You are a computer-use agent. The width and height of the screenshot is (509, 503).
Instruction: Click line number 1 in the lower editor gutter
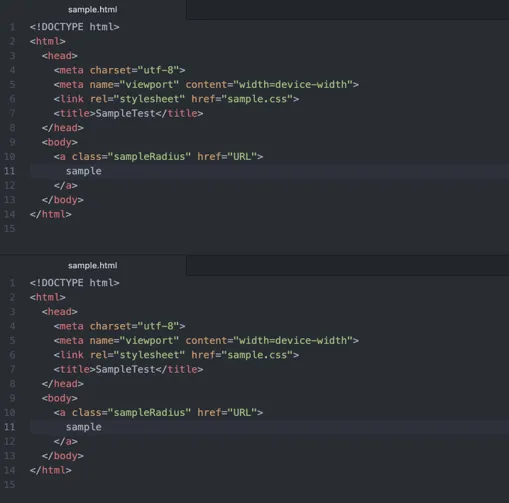click(x=12, y=283)
